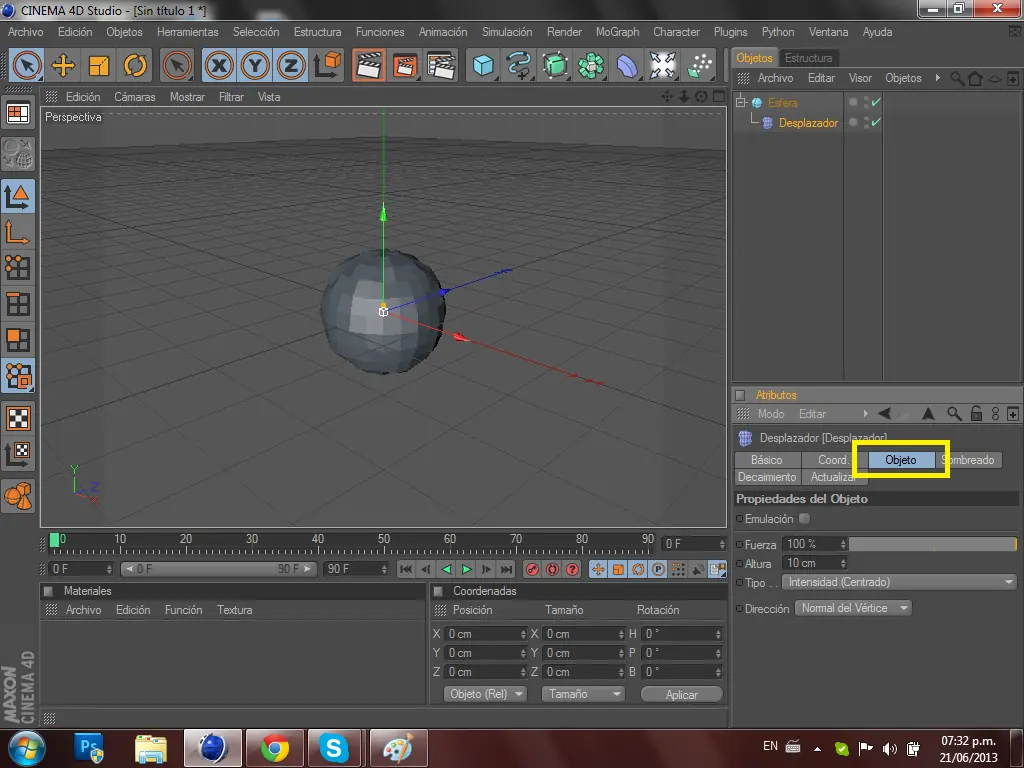Open Photoshop from the taskbar
This screenshot has height=768, width=1024.
coord(89,748)
